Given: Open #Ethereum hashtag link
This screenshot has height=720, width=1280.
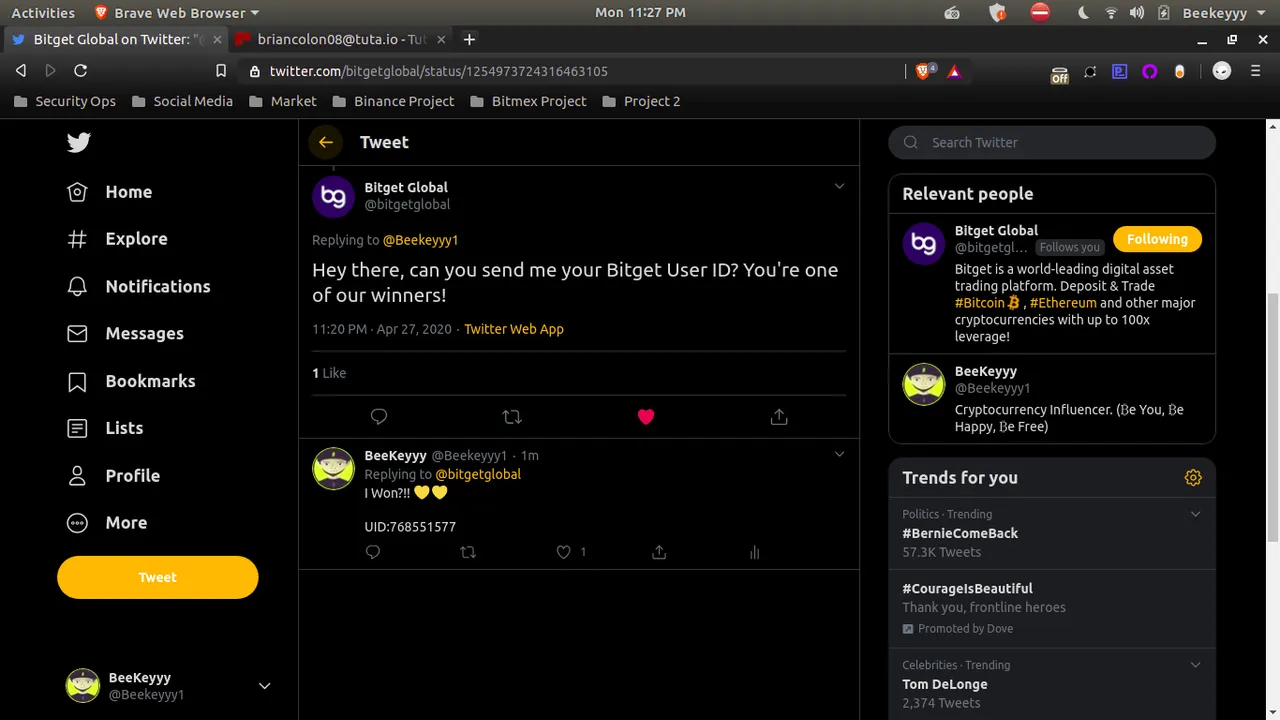Looking at the screenshot, I should point(1063,303).
